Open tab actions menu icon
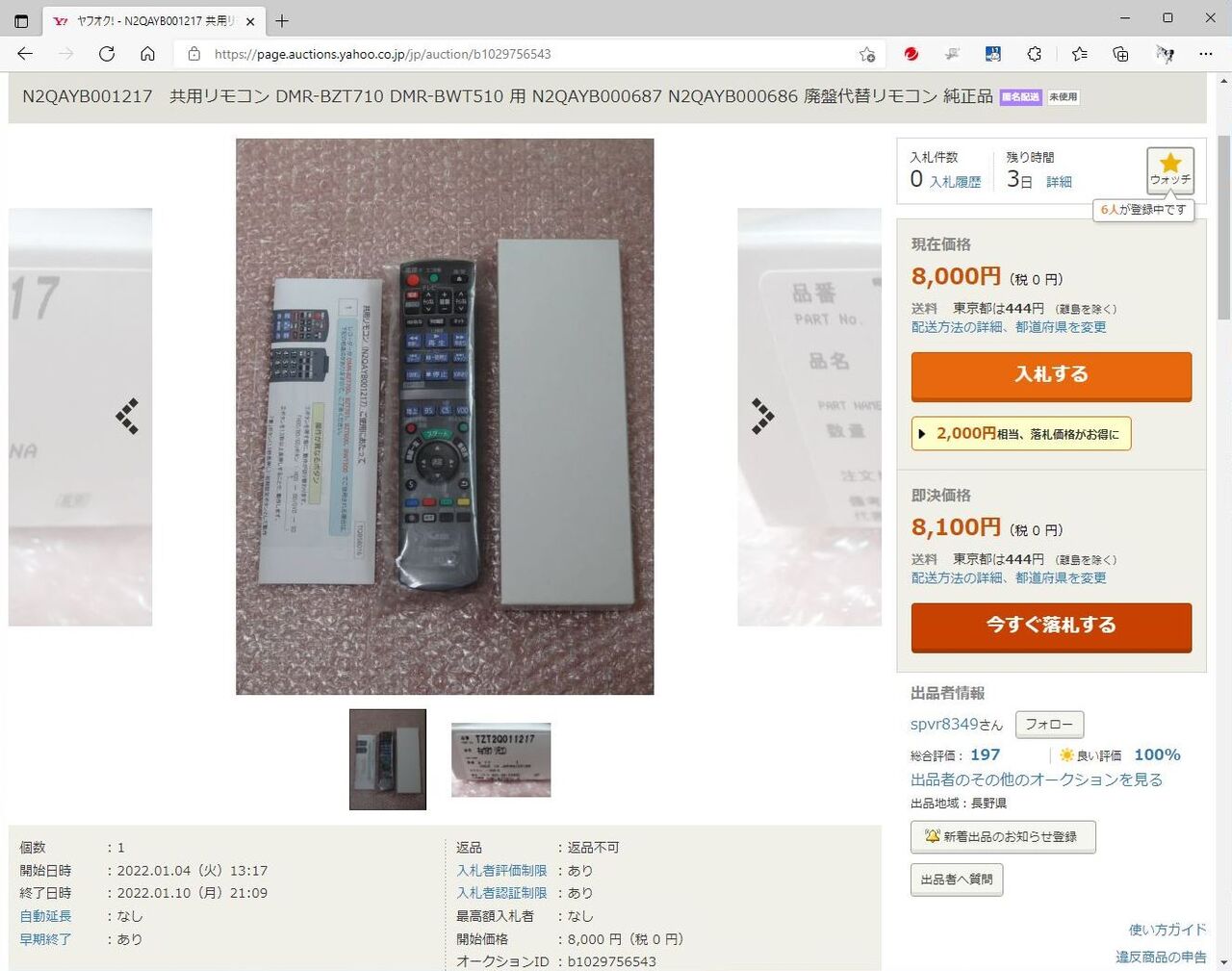This screenshot has height=971, width=1232. (21, 20)
